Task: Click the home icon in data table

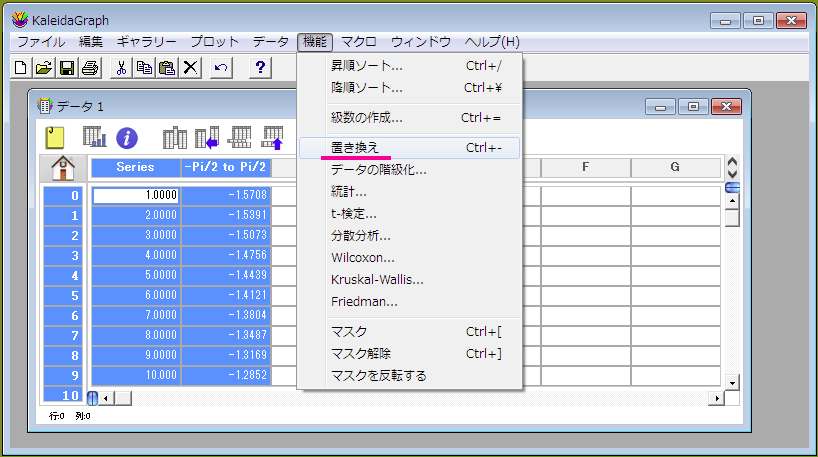Action: click(x=63, y=168)
